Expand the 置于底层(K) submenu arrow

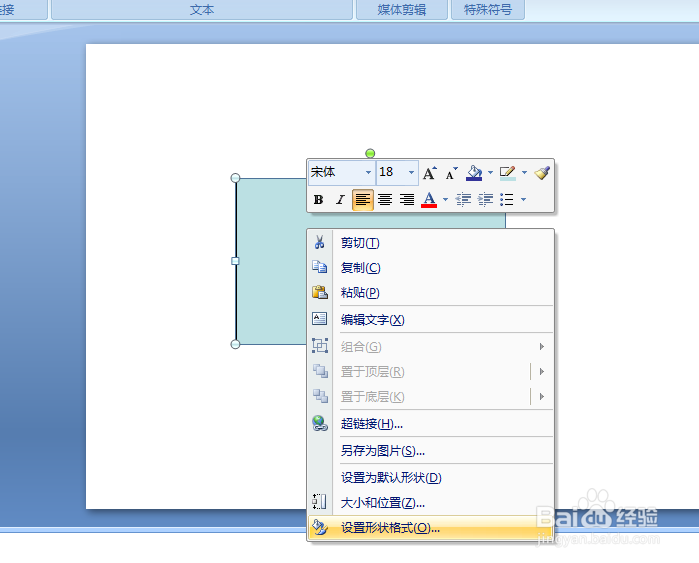click(542, 396)
